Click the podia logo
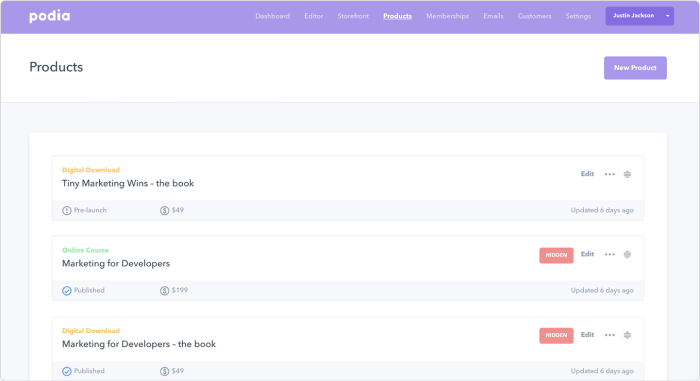The height and width of the screenshot is (381, 700). point(50,16)
